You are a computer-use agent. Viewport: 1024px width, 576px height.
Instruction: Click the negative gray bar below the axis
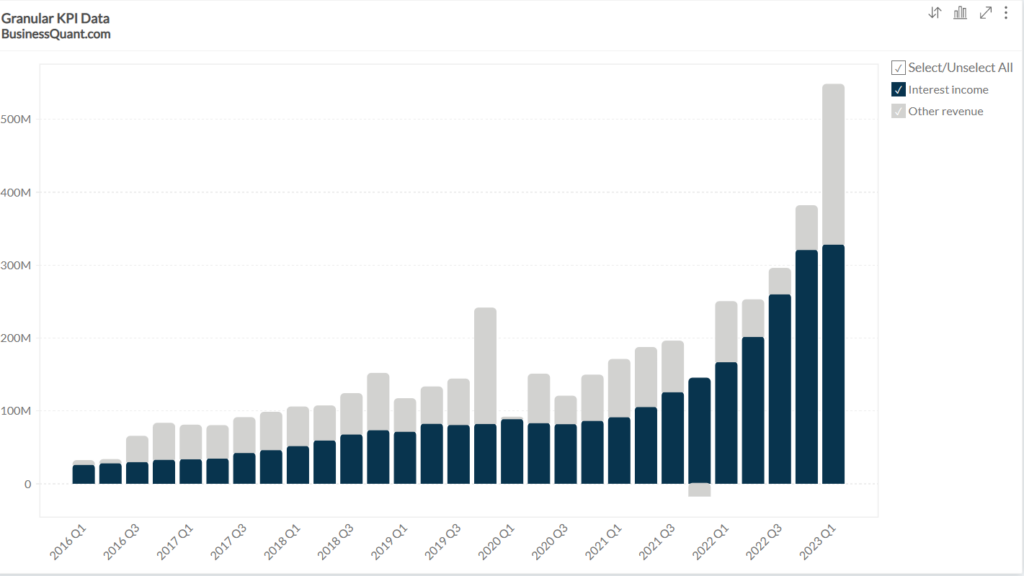pos(698,488)
